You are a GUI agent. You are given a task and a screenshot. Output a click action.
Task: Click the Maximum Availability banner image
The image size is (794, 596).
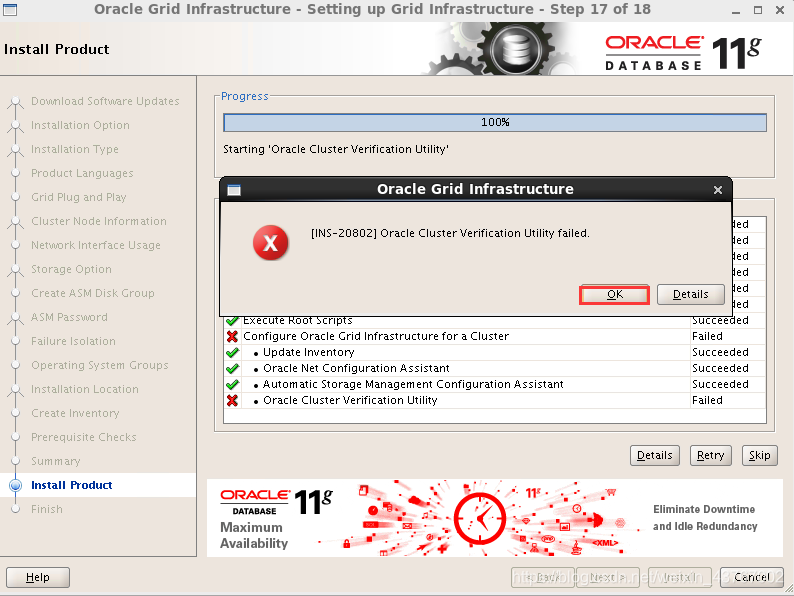(x=494, y=519)
